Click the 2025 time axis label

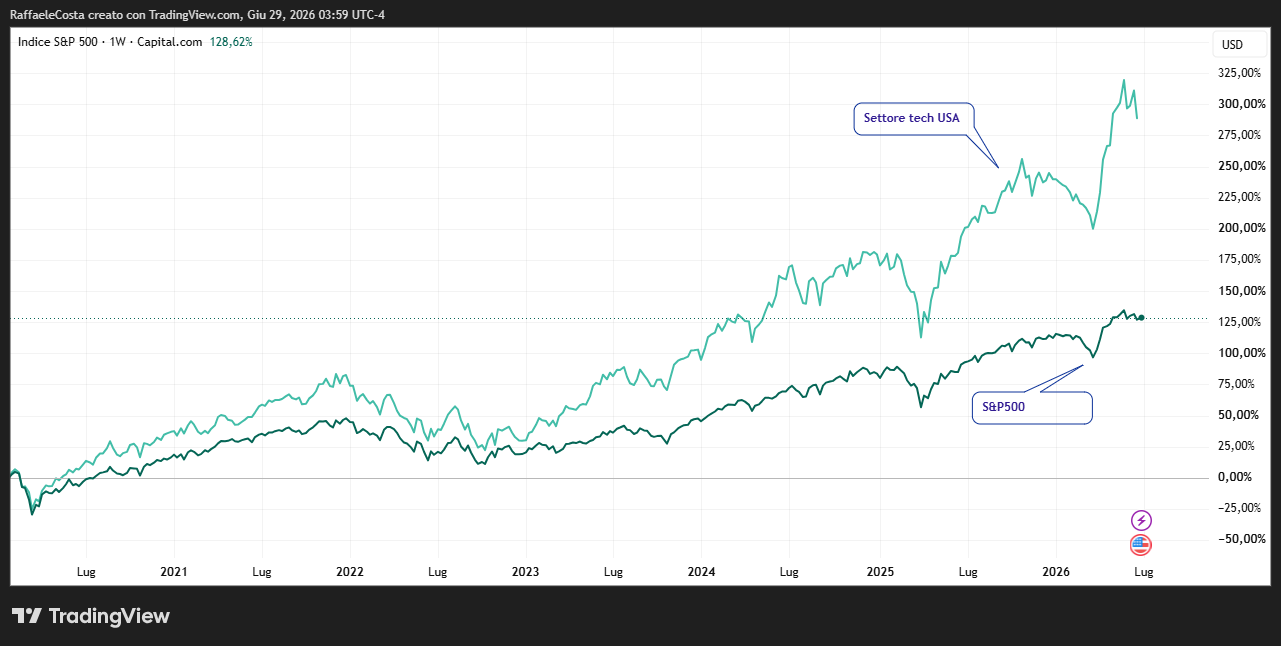coord(880,573)
